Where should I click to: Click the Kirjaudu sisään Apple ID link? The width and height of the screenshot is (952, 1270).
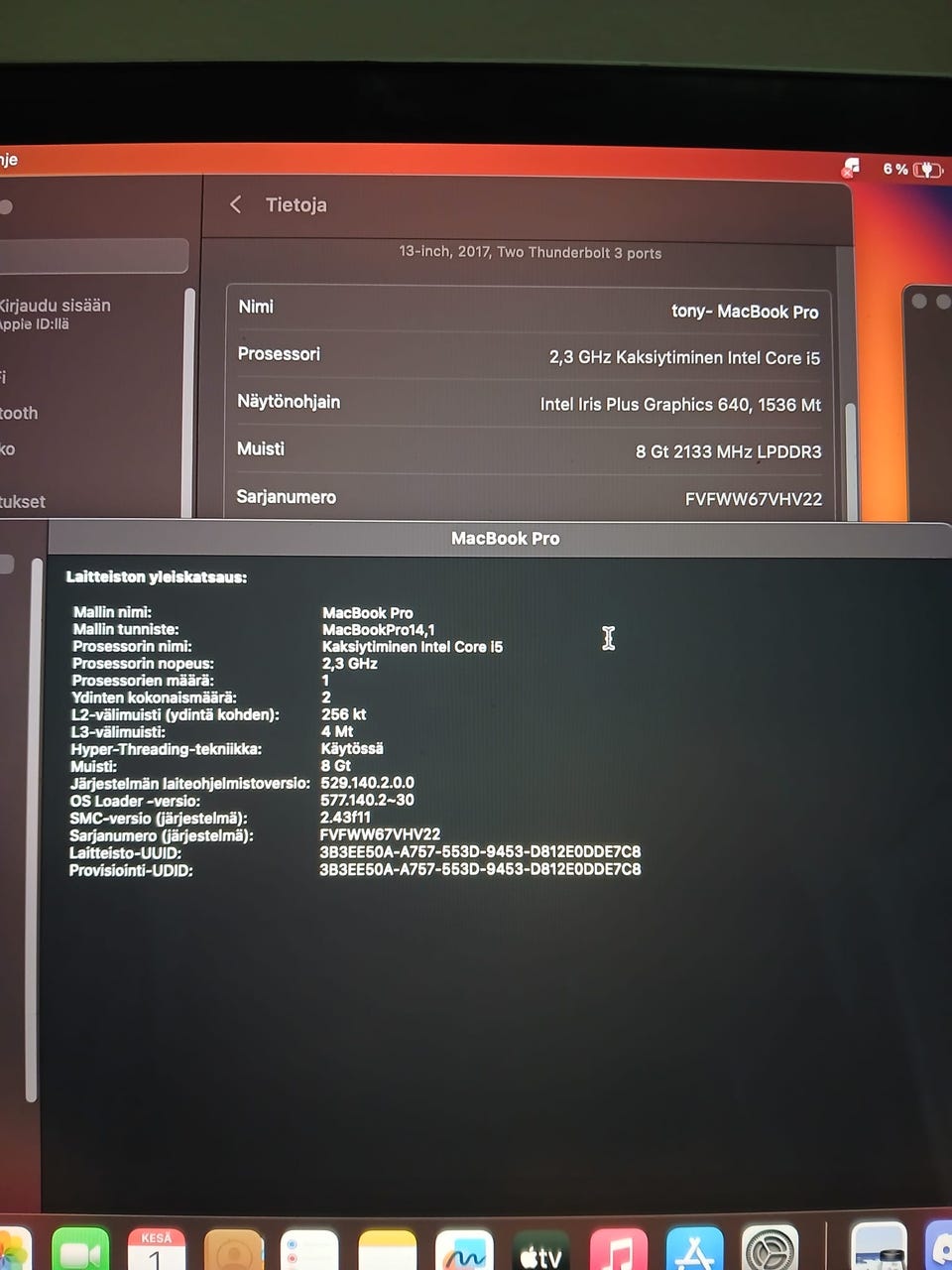[56, 314]
